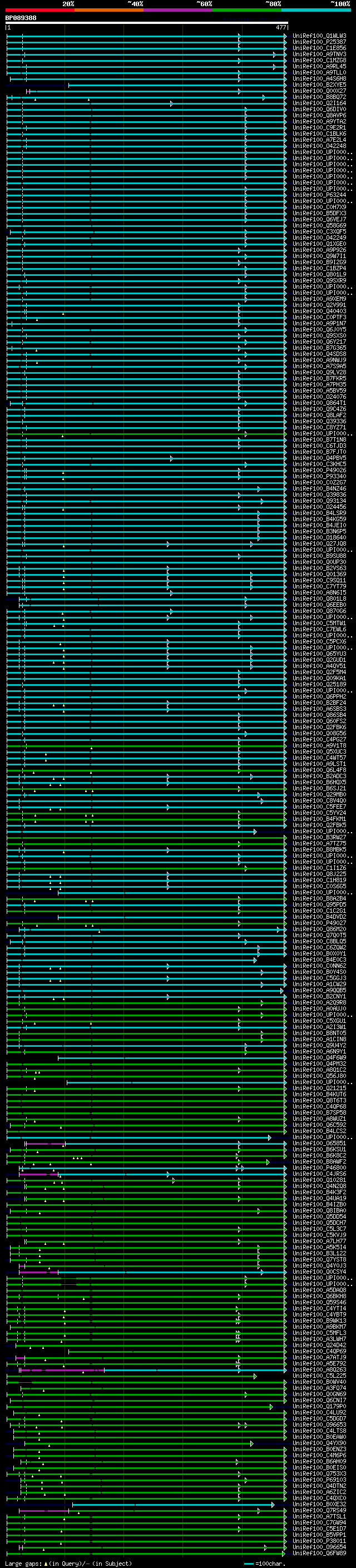Select the hit UniRef100_C0H7X9
356x1568 pixels.
click(x=319, y=207)
